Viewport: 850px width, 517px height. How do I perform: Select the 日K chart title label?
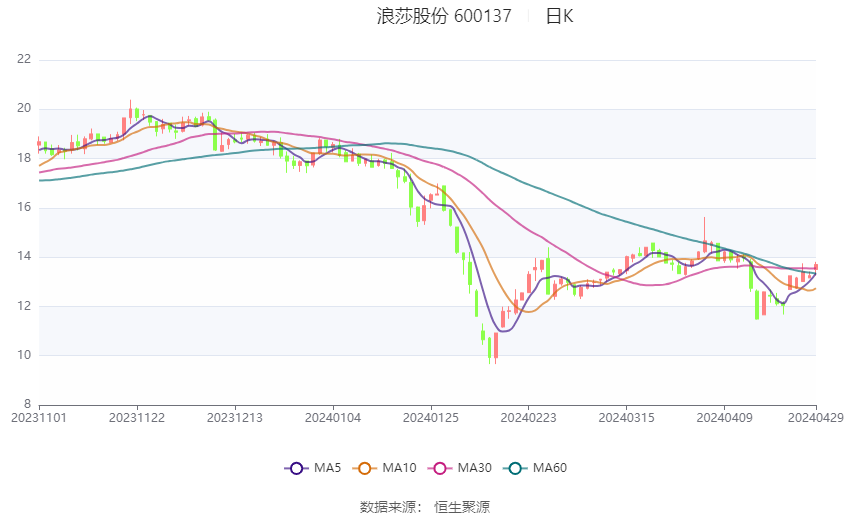(559, 16)
